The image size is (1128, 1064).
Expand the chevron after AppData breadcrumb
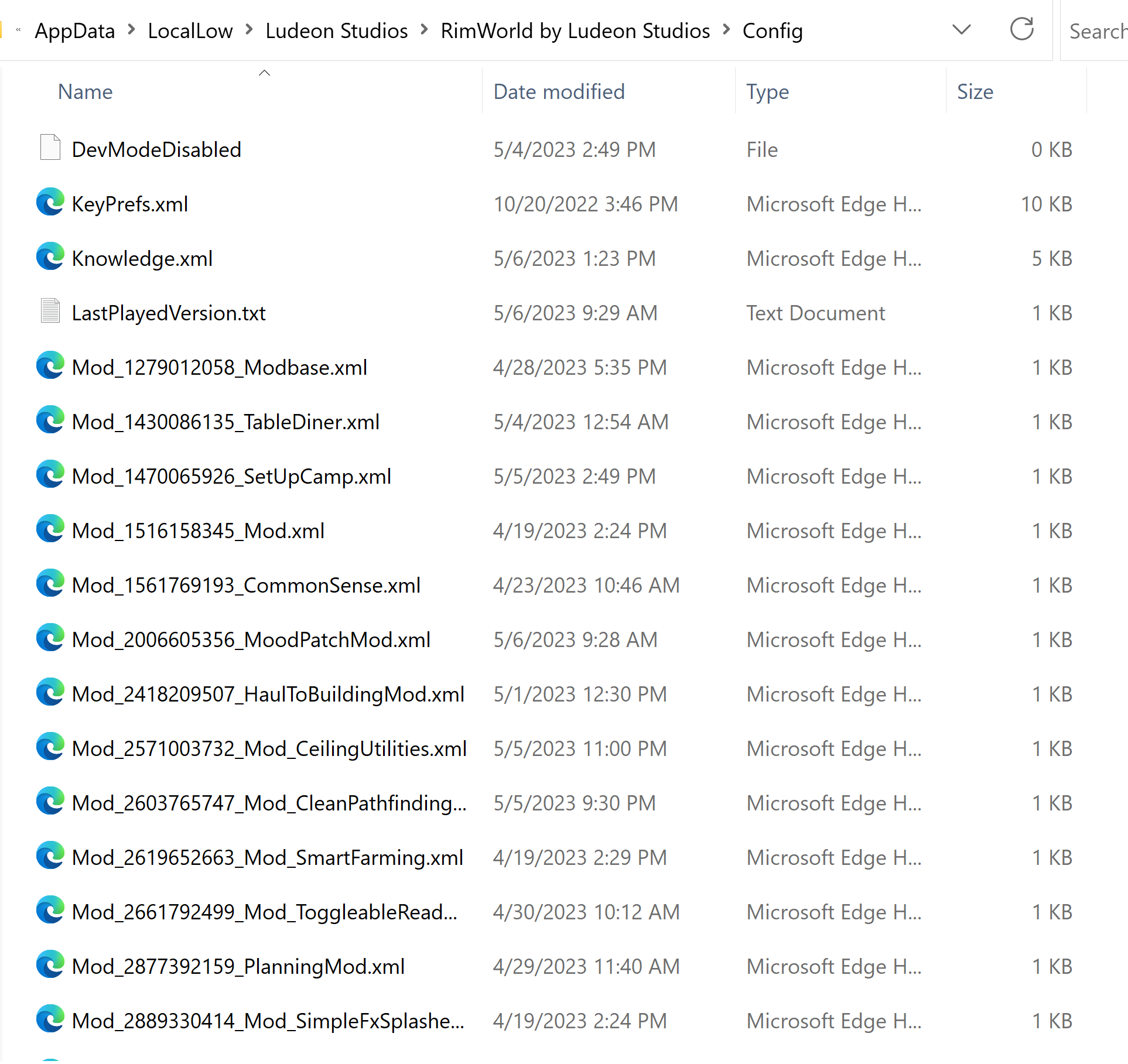click(x=131, y=30)
